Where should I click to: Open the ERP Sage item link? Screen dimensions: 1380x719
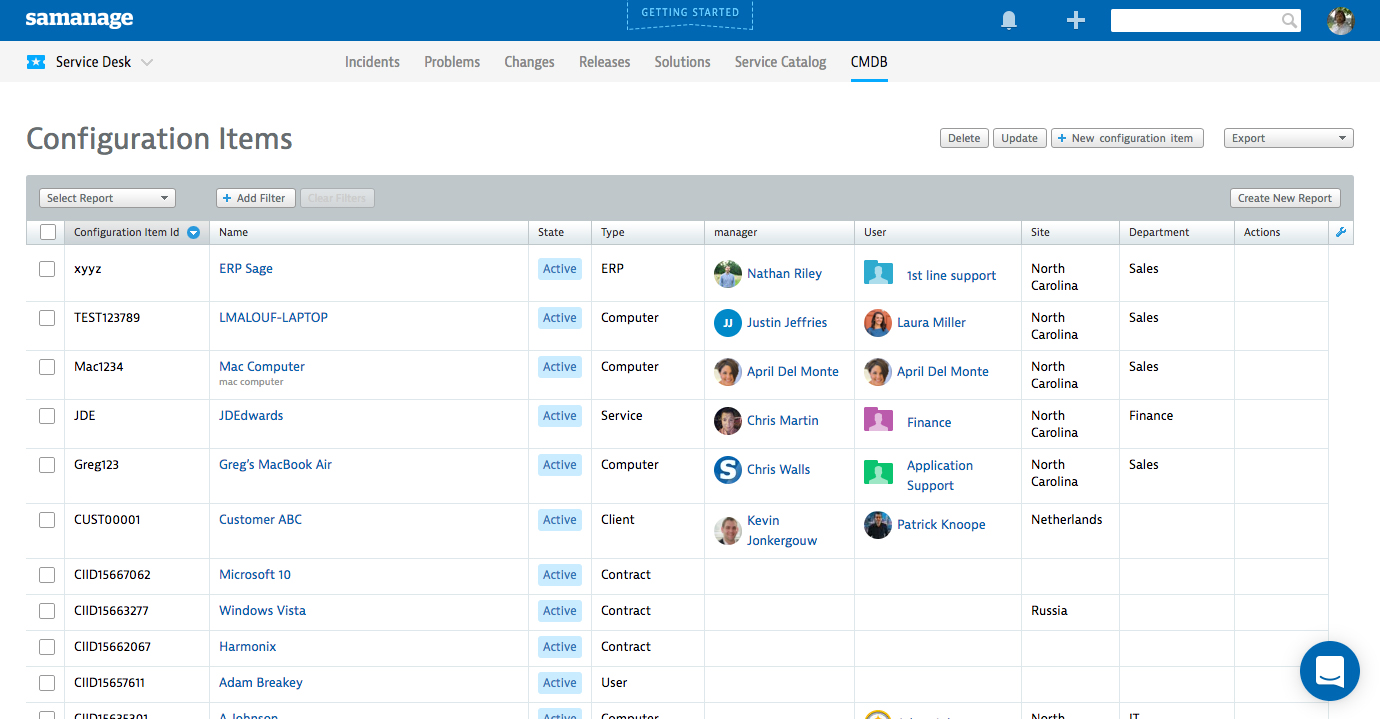(246, 269)
